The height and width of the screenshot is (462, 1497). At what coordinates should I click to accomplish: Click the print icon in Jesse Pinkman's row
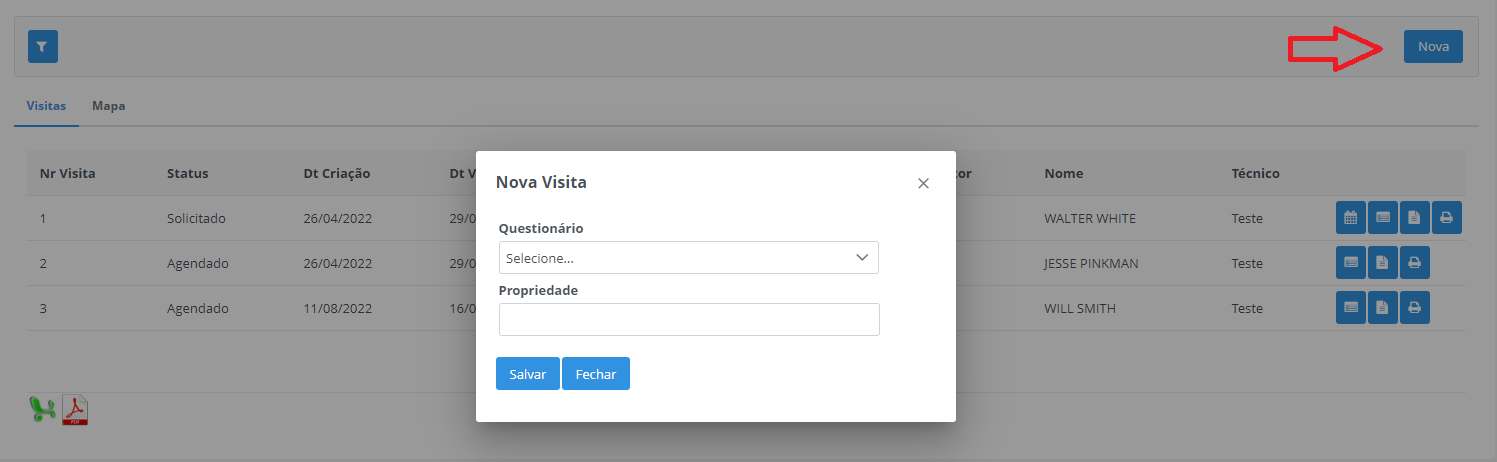1414,263
